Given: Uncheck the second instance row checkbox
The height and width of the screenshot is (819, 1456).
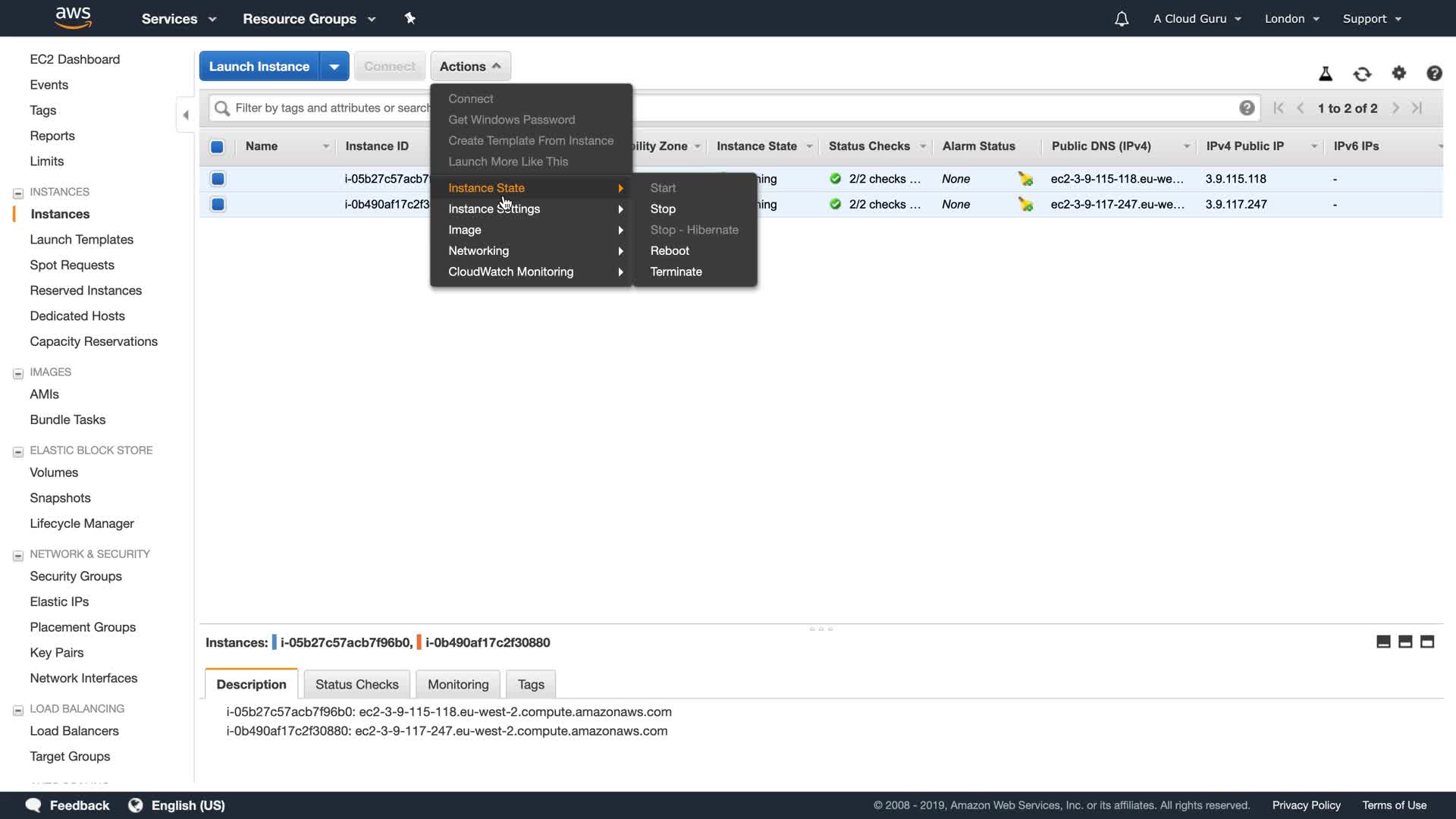Looking at the screenshot, I should pos(218,204).
